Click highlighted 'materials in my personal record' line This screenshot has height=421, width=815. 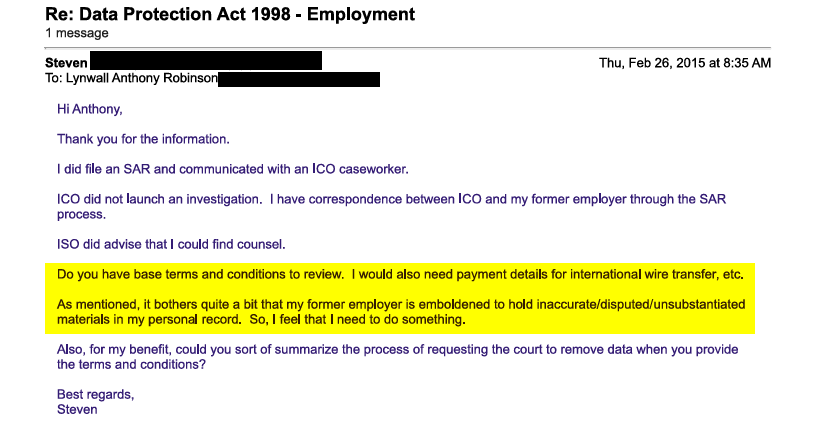[x=261, y=320]
